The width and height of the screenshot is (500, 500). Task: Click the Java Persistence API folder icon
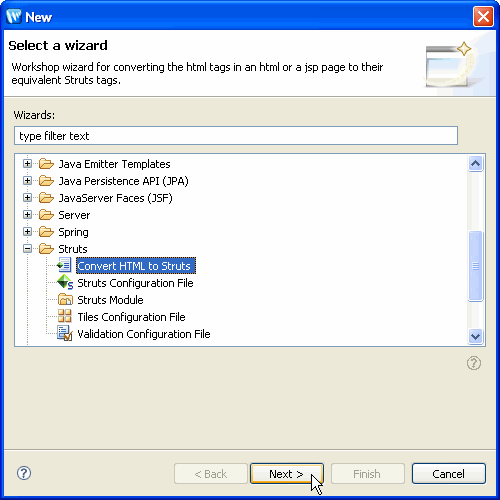46,181
